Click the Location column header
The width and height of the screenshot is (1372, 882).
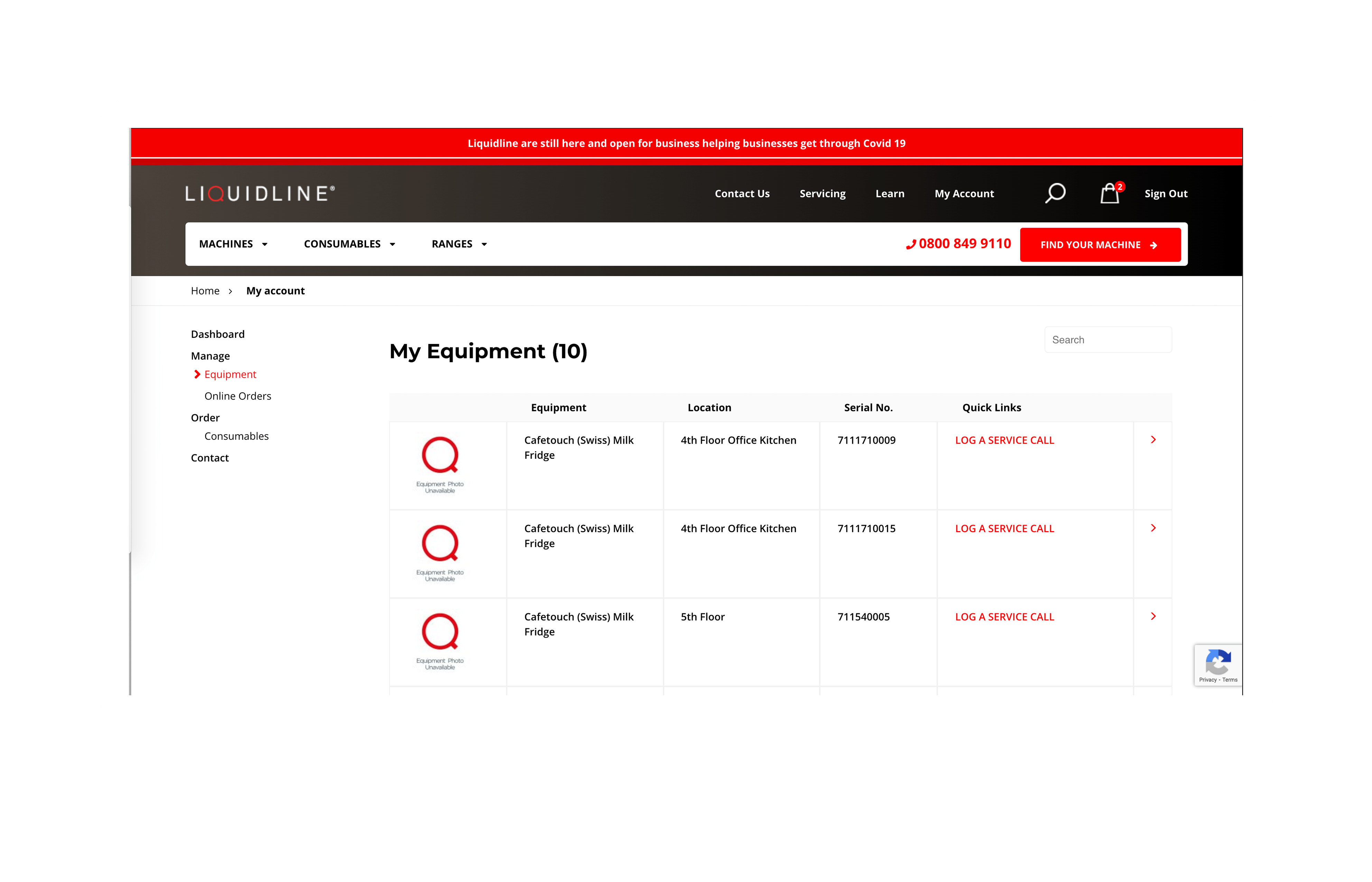tap(709, 407)
